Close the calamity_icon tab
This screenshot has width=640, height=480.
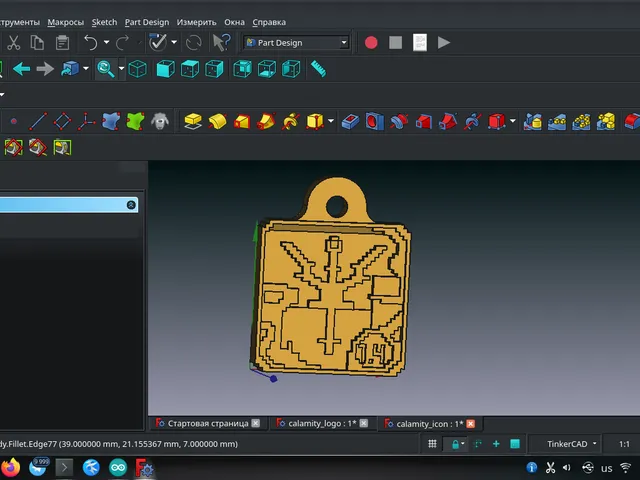tap(471, 424)
